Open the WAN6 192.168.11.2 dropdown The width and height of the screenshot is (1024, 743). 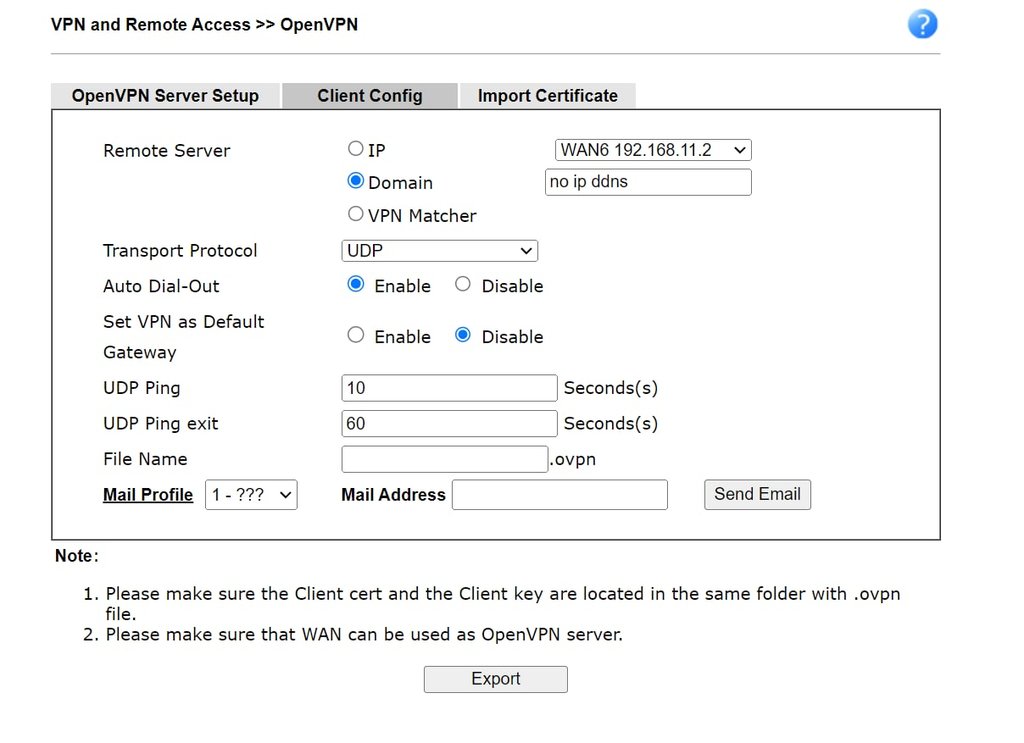(x=653, y=150)
